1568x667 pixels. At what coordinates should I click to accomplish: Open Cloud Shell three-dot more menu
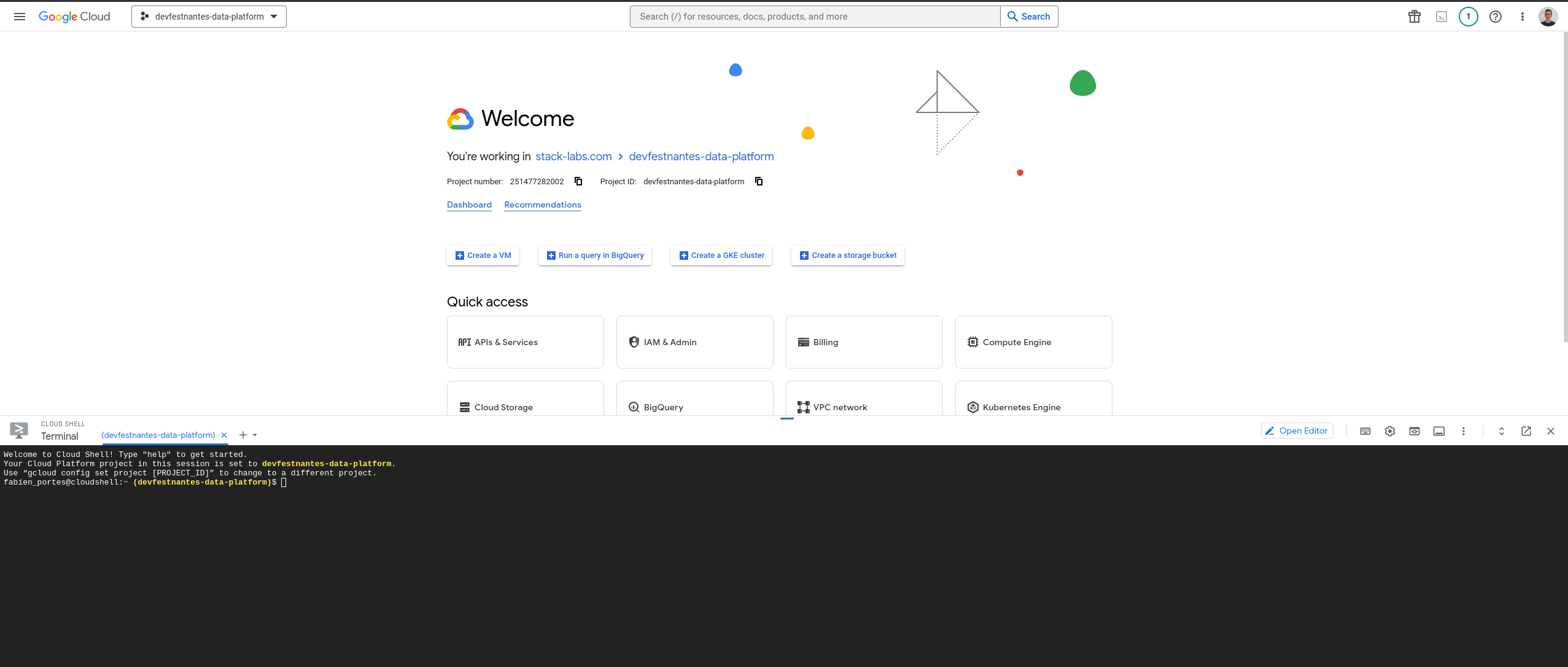point(1464,431)
